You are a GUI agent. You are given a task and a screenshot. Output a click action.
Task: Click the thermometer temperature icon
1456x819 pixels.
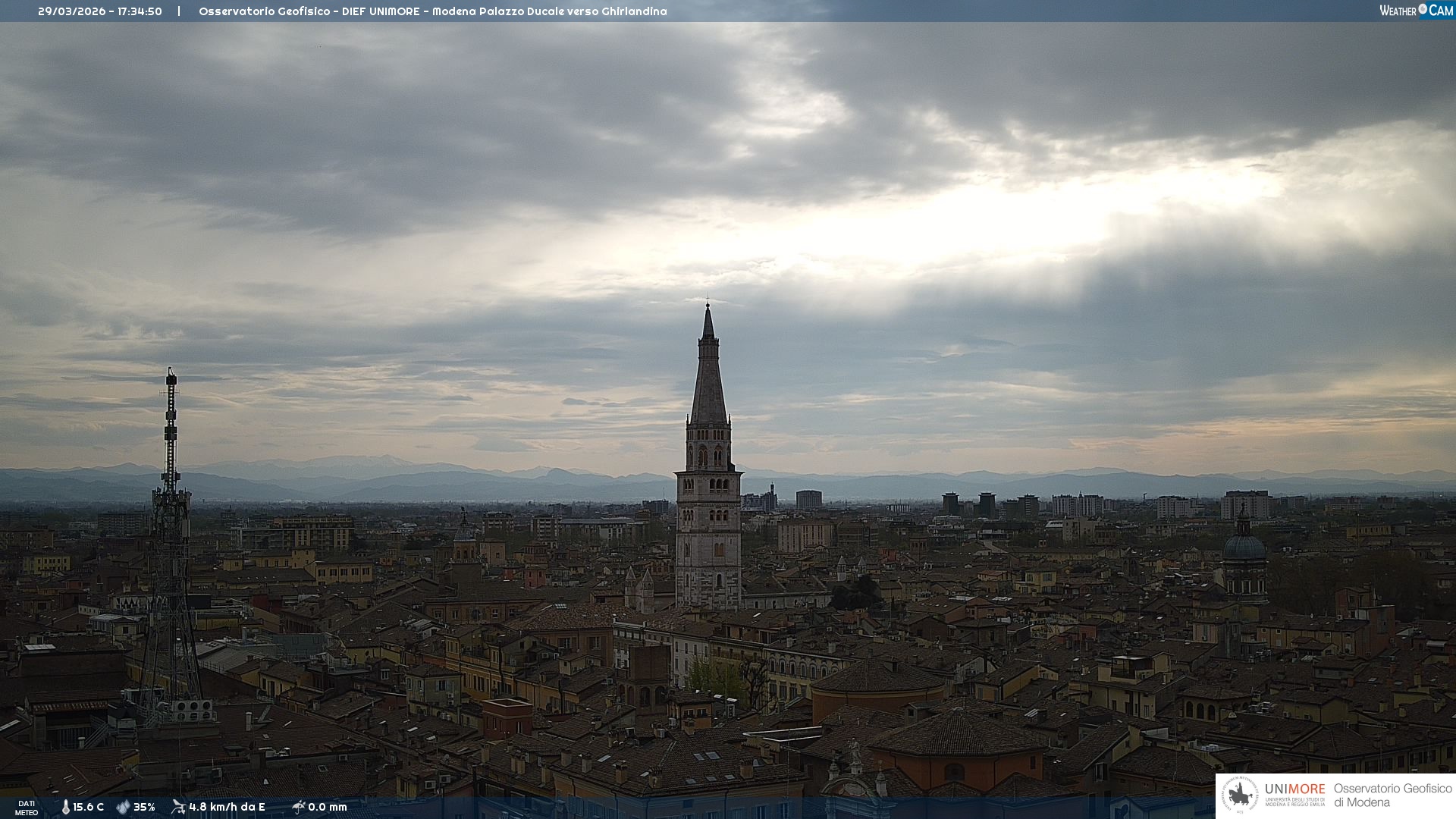click(x=65, y=808)
